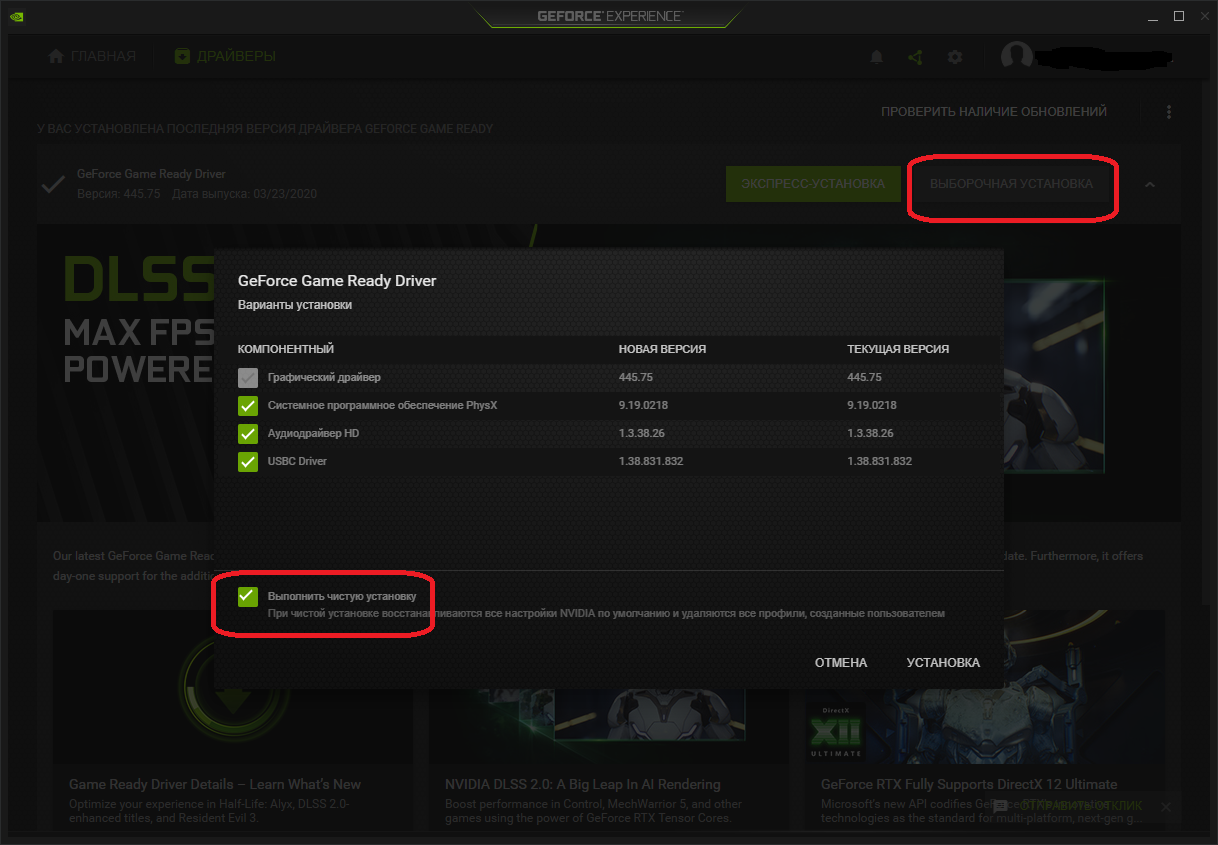This screenshot has height=845, width=1218.
Task: Toggle the USBC Driver checkbox
Action: [x=248, y=461]
